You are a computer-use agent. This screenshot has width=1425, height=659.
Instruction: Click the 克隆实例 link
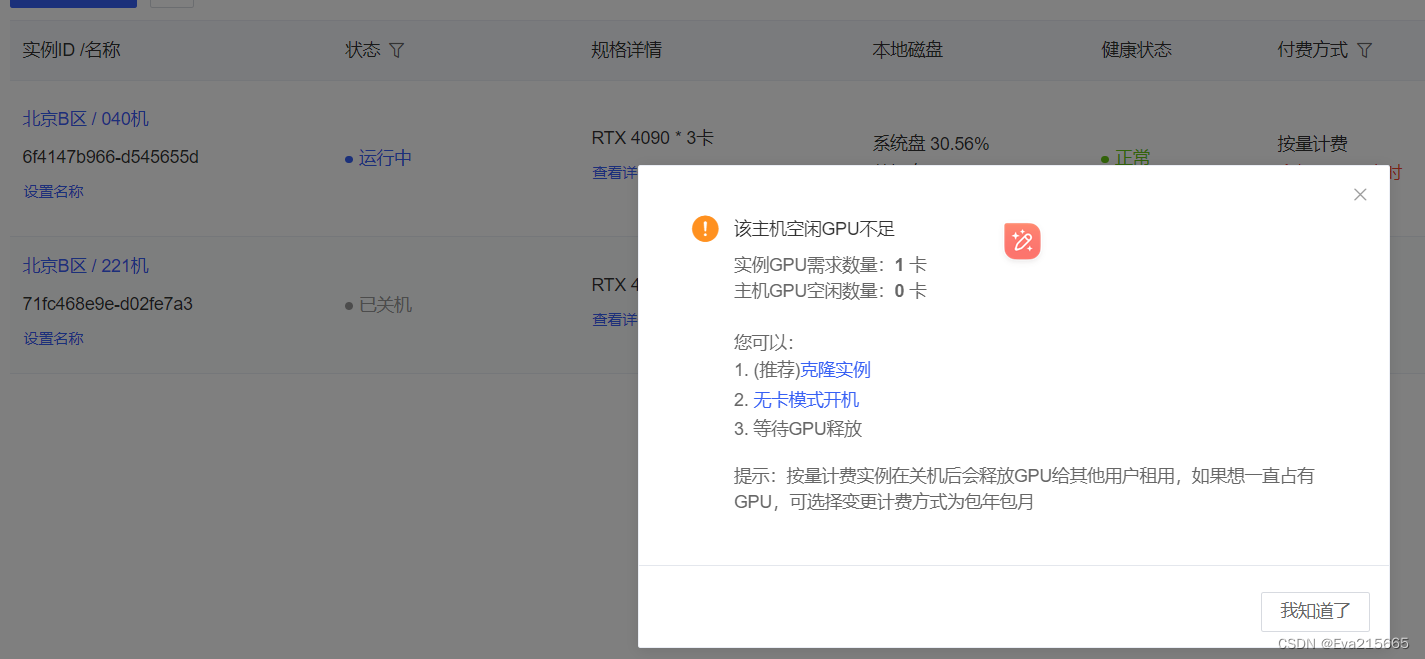coord(835,370)
